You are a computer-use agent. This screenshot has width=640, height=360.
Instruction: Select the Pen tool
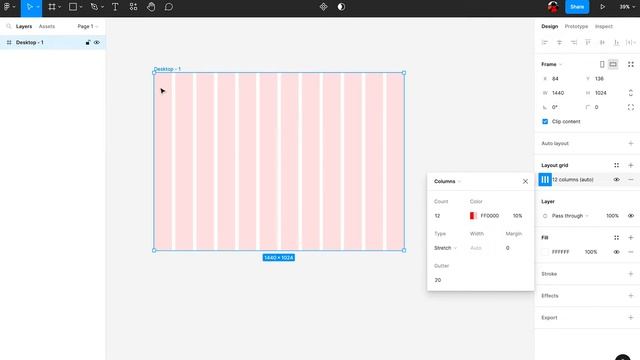[94, 7]
